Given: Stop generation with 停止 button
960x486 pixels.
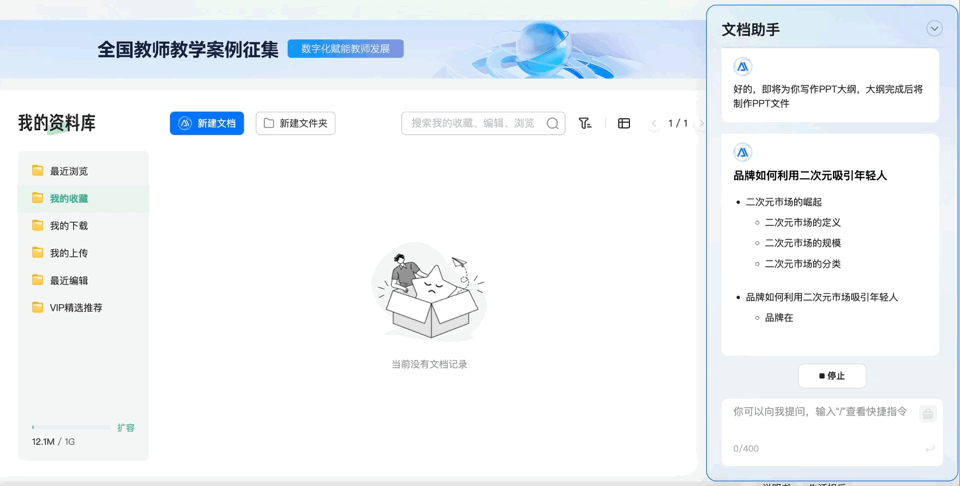Looking at the screenshot, I should click(x=832, y=376).
